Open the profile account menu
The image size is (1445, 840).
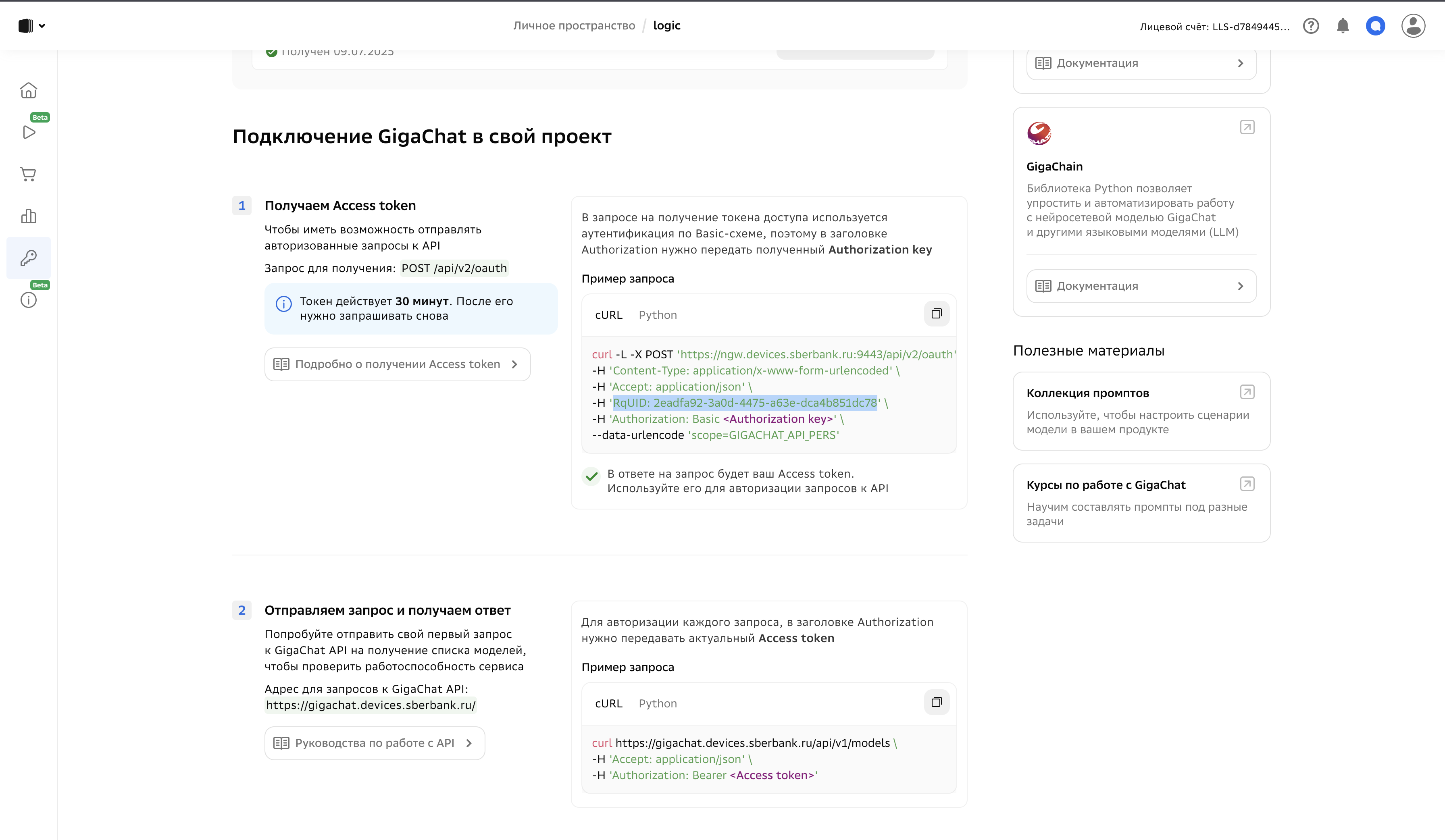click(1413, 26)
